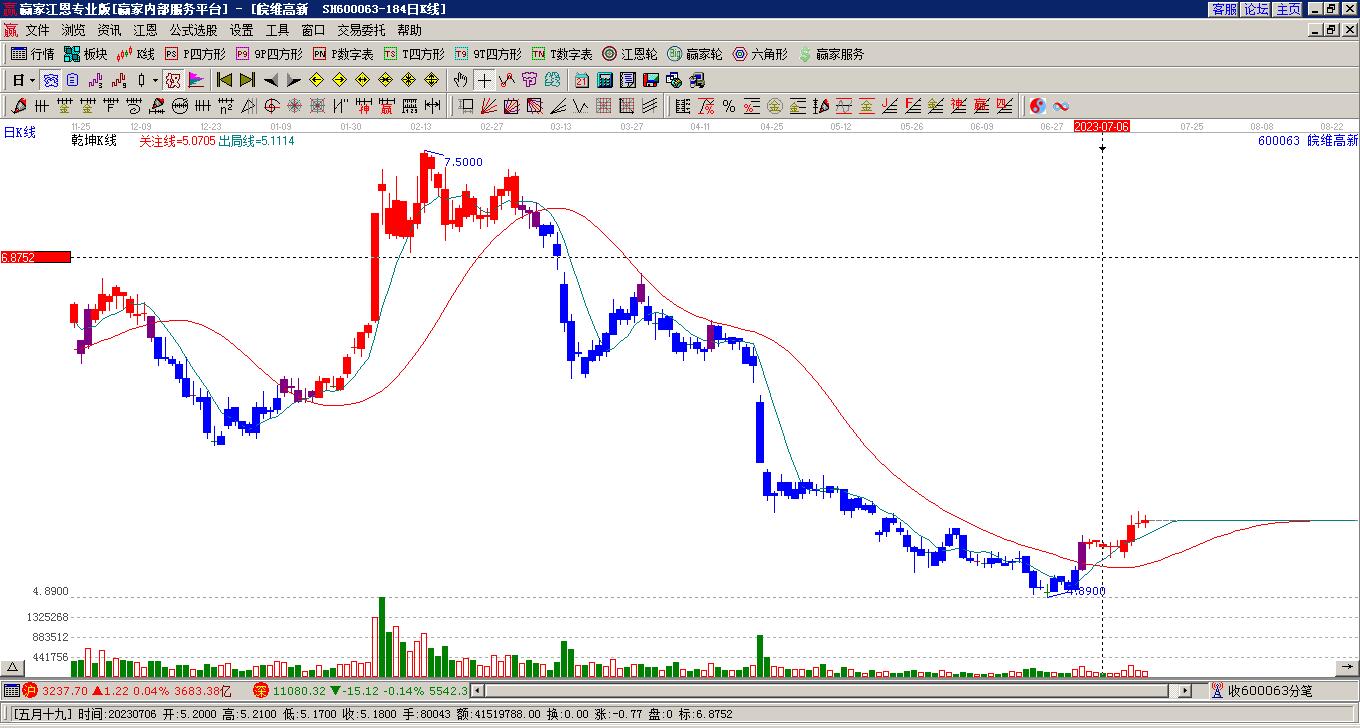Toggle the P四方形 square chart

[195, 54]
